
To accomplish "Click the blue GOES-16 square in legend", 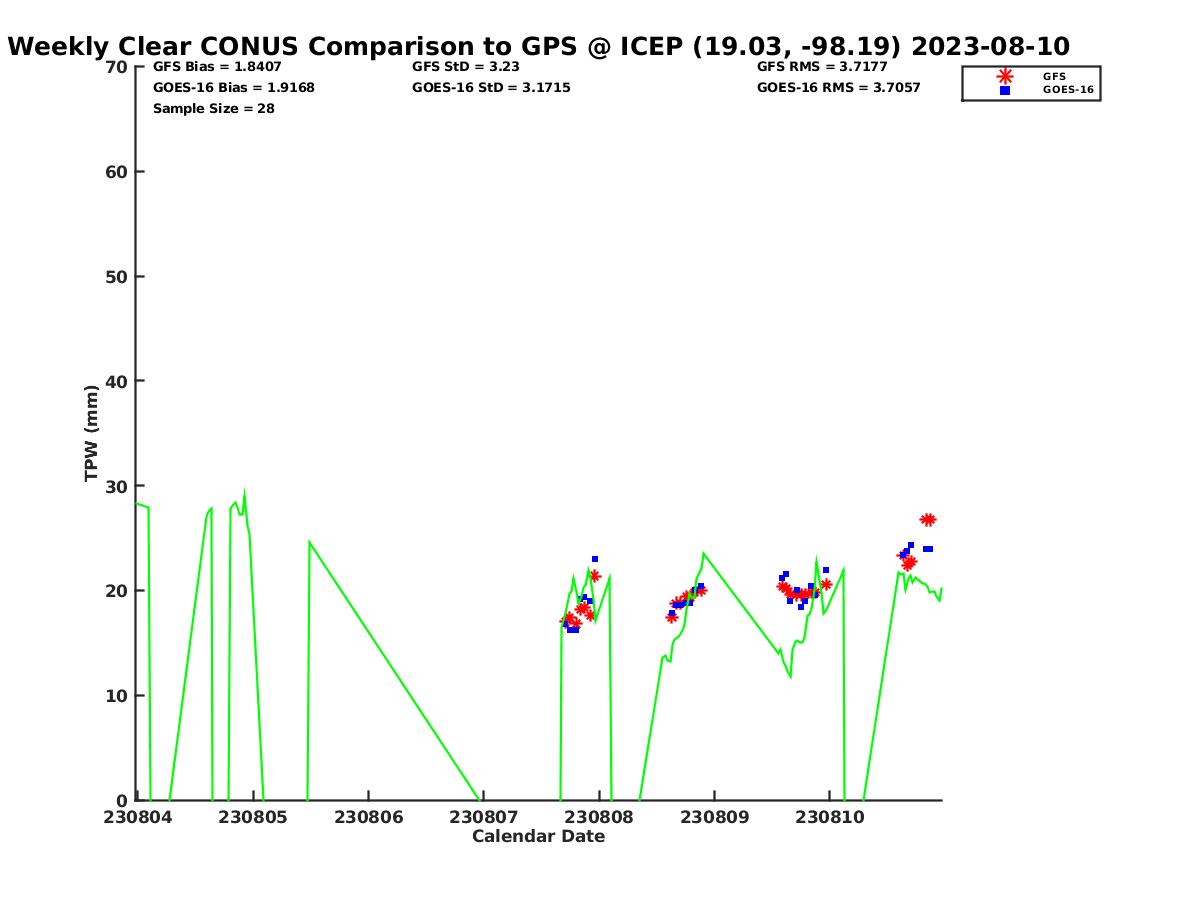I will pyautogui.click(x=1004, y=90).
